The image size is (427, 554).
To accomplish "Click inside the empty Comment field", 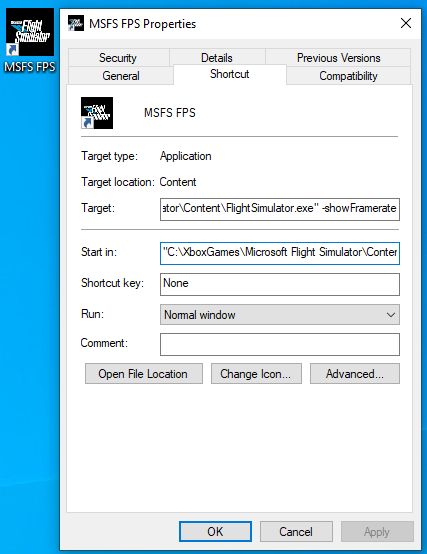I will pyautogui.click(x=280, y=344).
